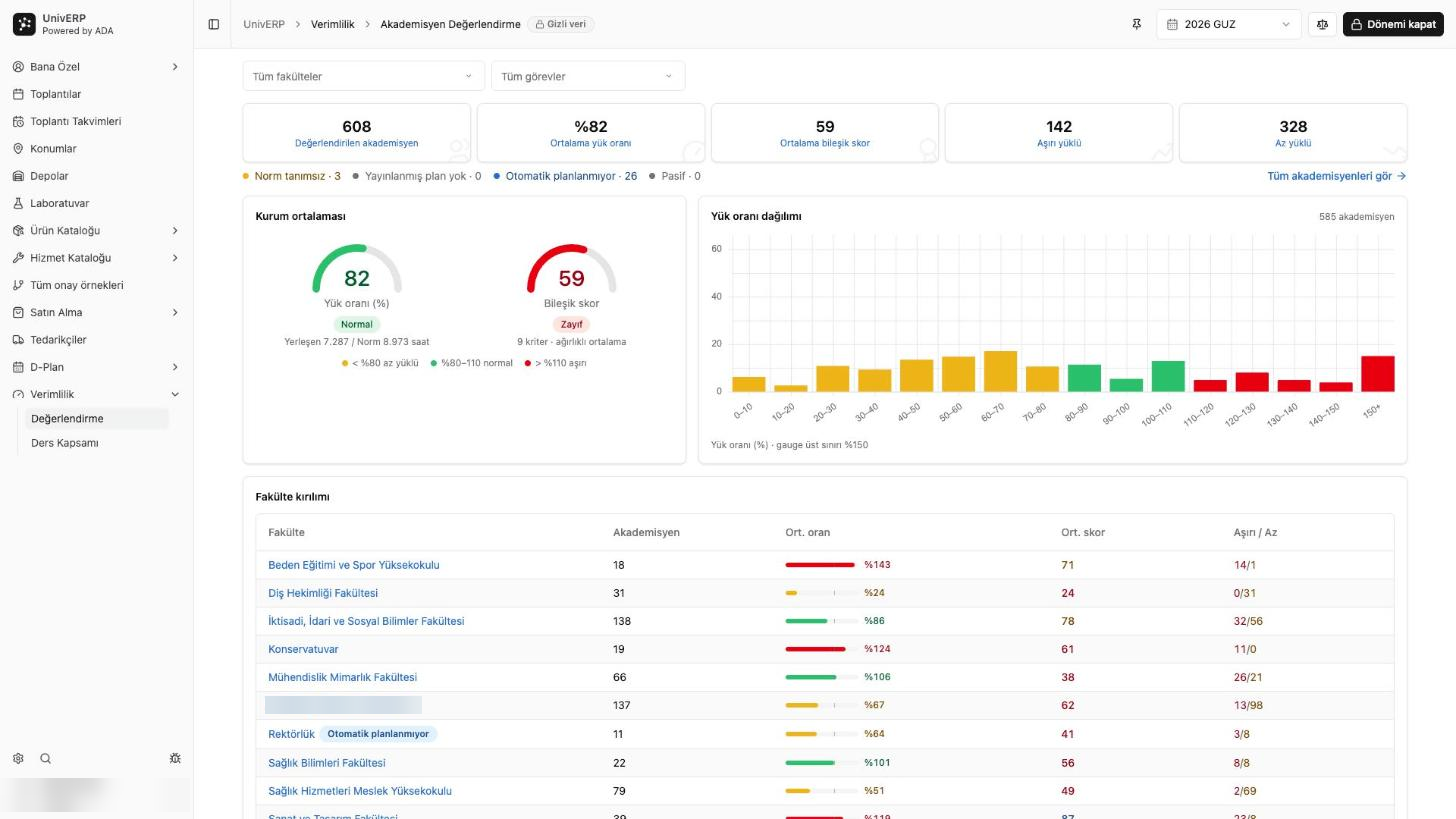Viewport: 1456px width, 819px height.
Task: Toggle the sidebar panel icon
Action: [213, 24]
